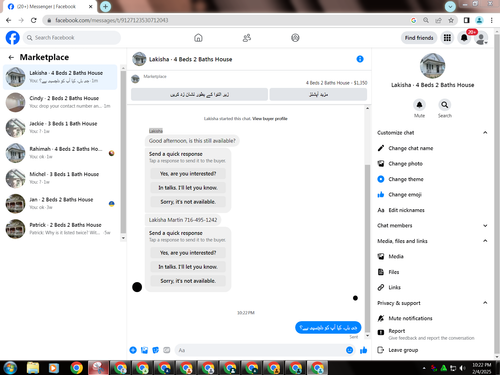
Task: Click the more options Urdu button
Action: [318, 94]
